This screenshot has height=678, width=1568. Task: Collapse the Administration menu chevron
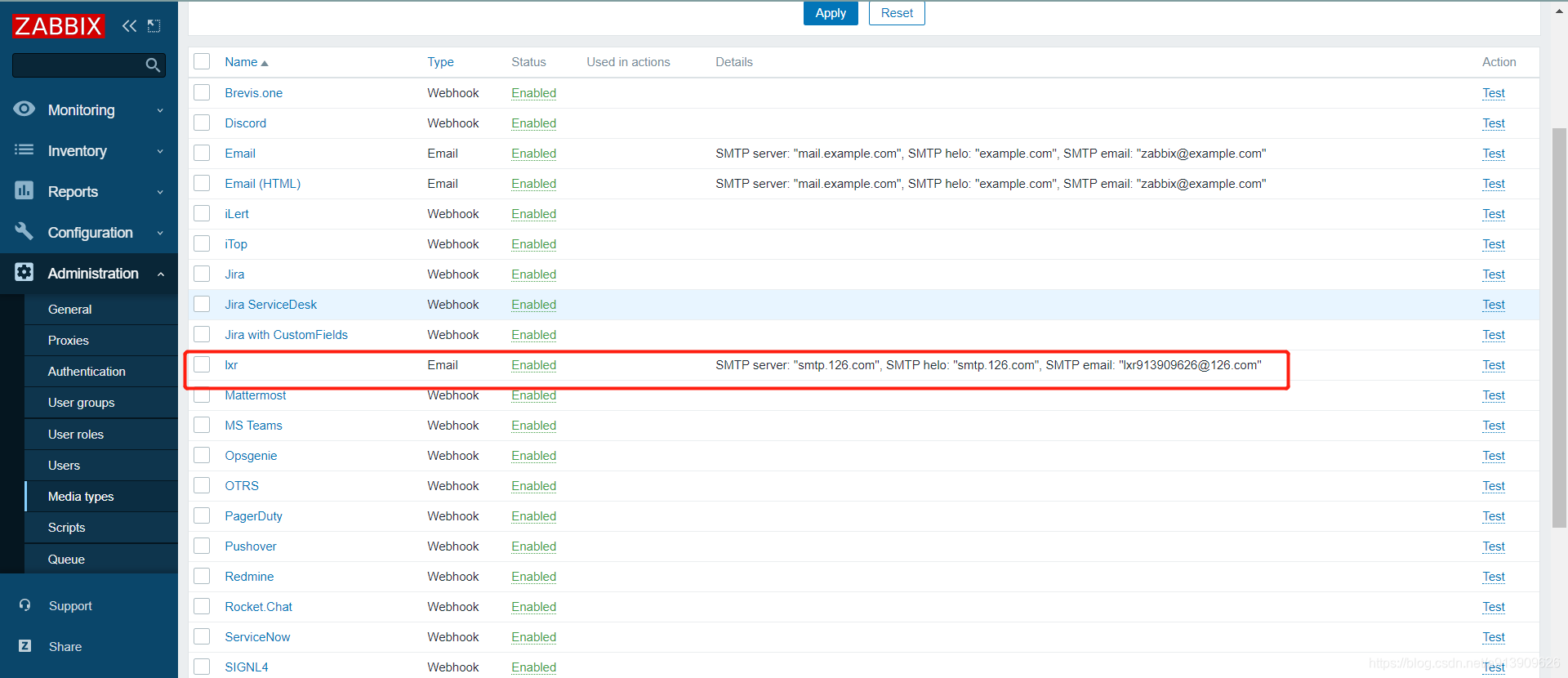click(160, 274)
